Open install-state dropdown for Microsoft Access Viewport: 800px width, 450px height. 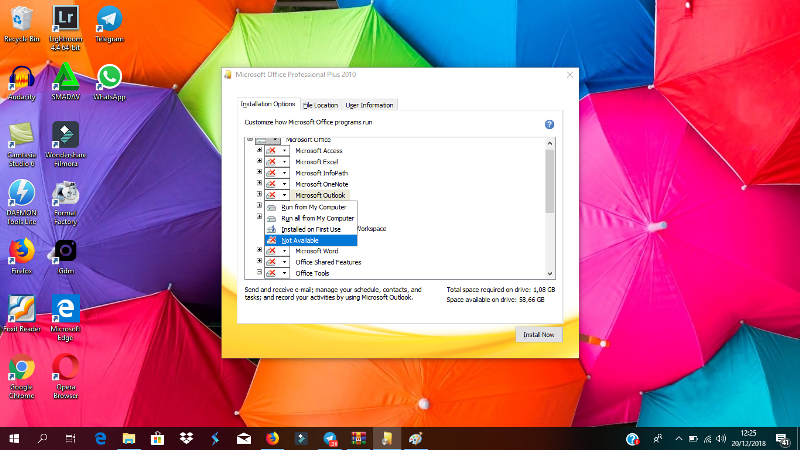(277, 151)
